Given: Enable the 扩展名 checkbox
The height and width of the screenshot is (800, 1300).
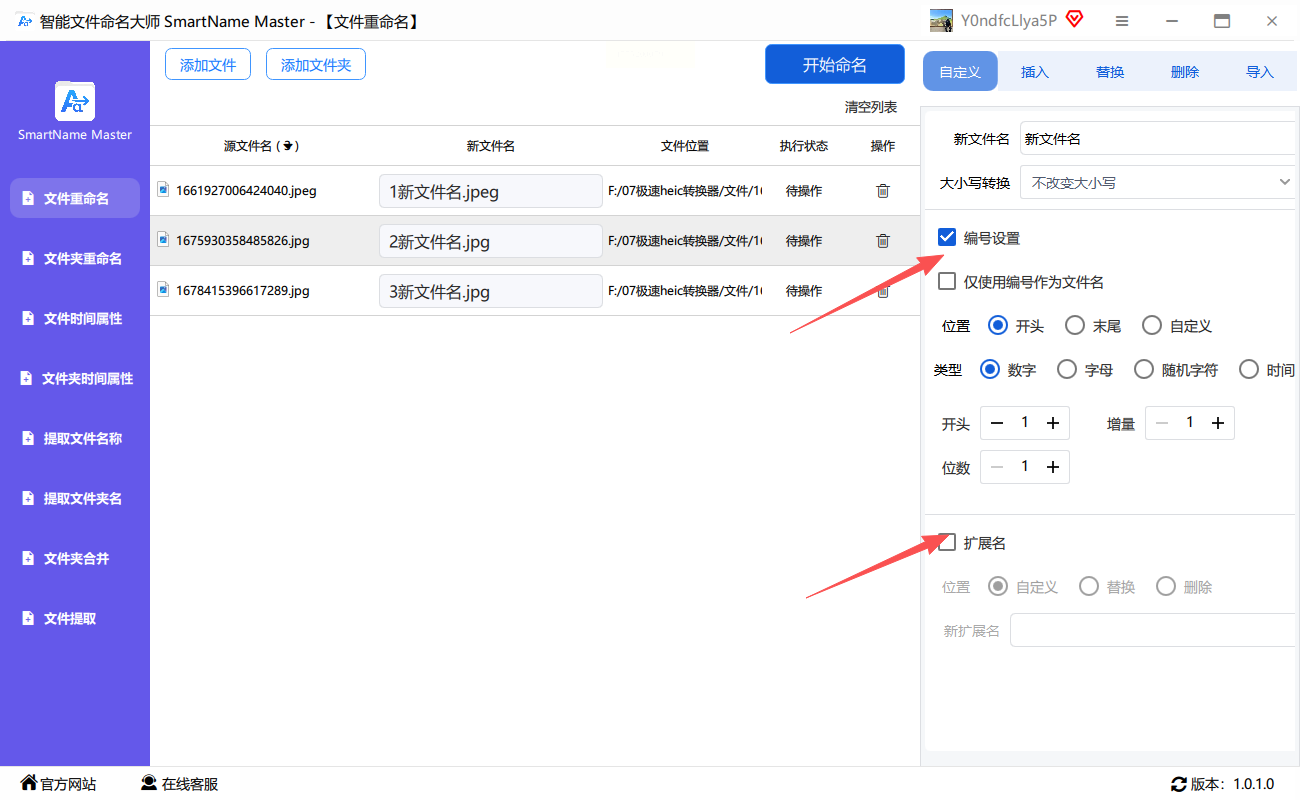Looking at the screenshot, I should point(947,542).
